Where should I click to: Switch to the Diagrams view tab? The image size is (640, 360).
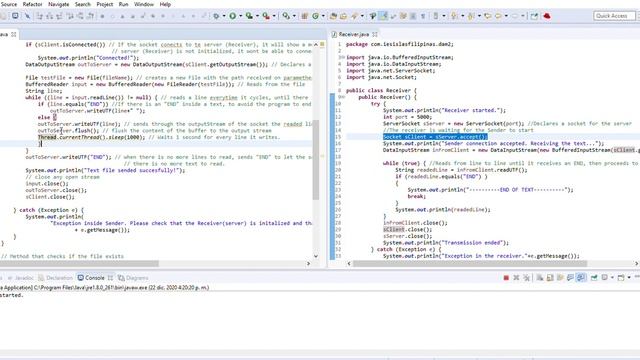pos(133,278)
